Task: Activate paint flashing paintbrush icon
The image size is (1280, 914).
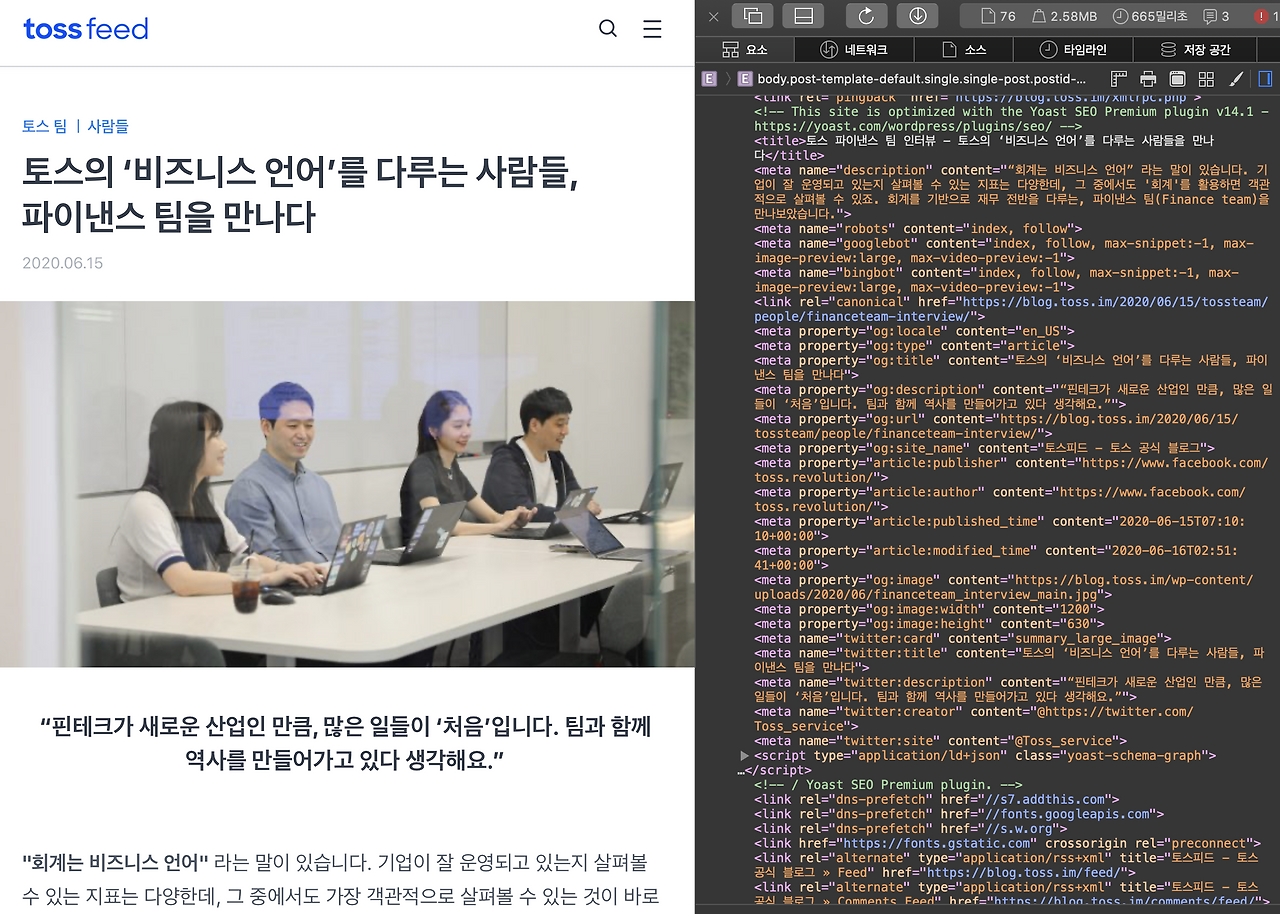Action: click(x=1233, y=78)
